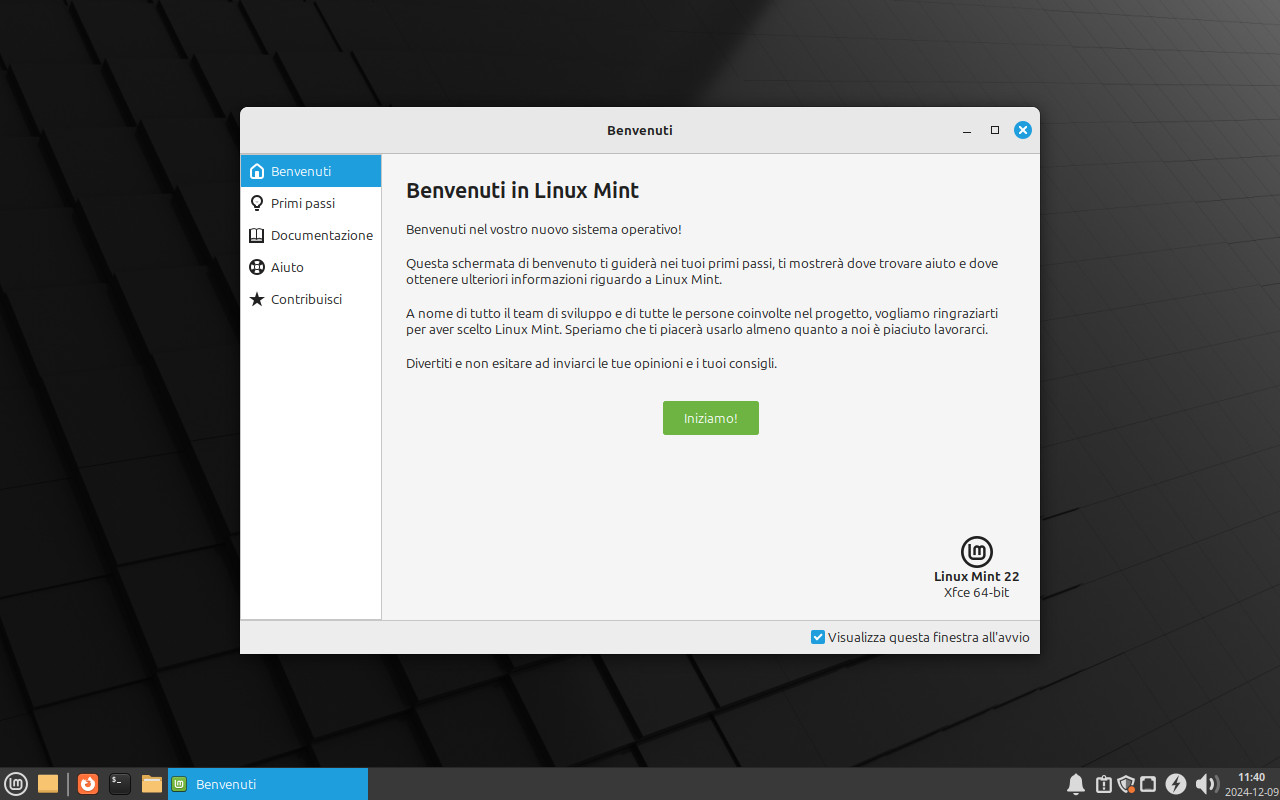Click the show desktop icon in the panel
Viewport: 1280px width, 800px height.
(x=48, y=784)
